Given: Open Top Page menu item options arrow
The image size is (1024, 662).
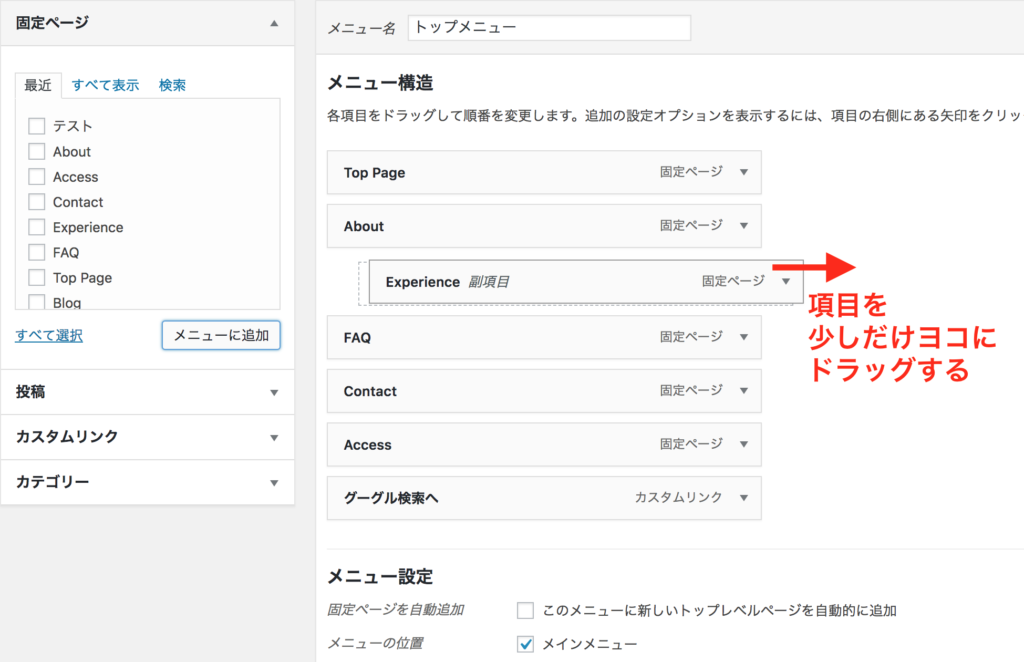Looking at the screenshot, I should pos(743,172).
